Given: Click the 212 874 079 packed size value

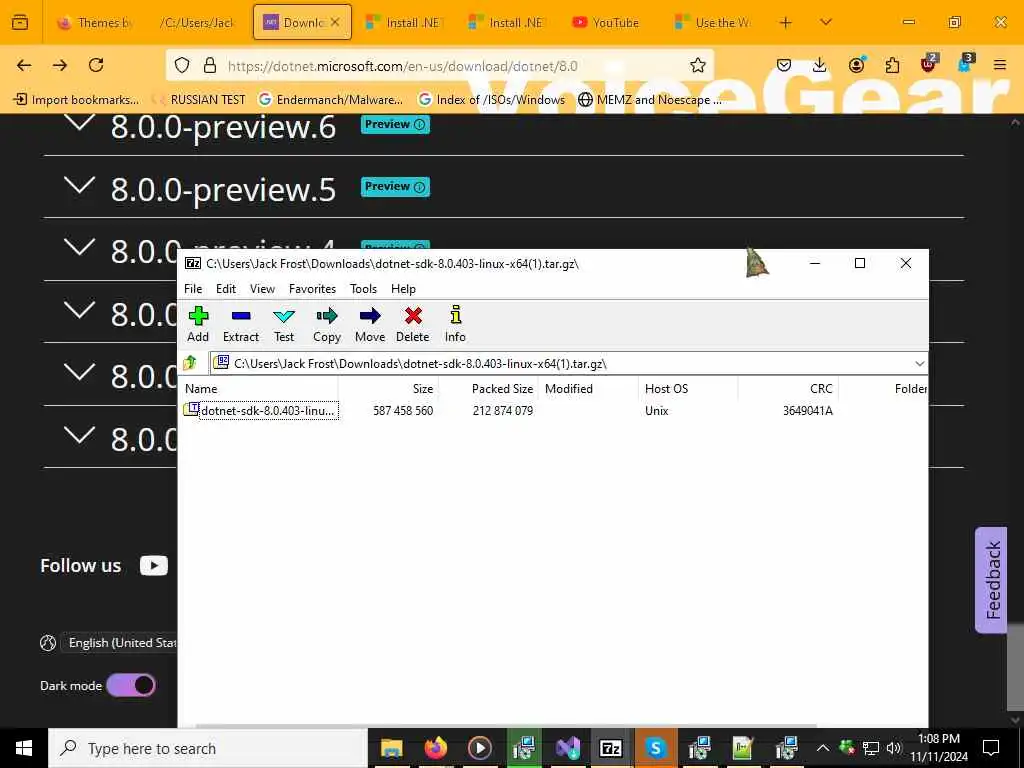Looking at the screenshot, I should pyautogui.click(x=503, y=411).
